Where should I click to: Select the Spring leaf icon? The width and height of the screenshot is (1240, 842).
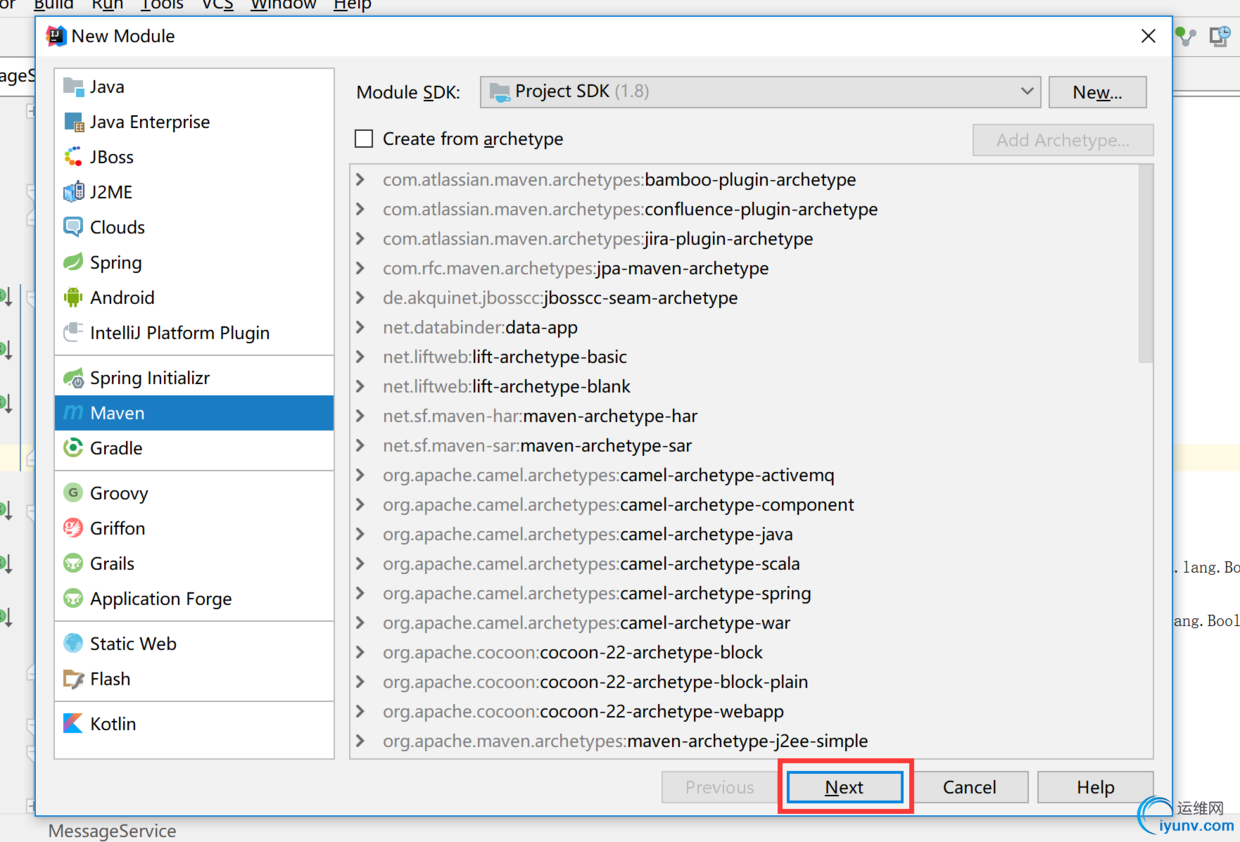click(73, 262)
